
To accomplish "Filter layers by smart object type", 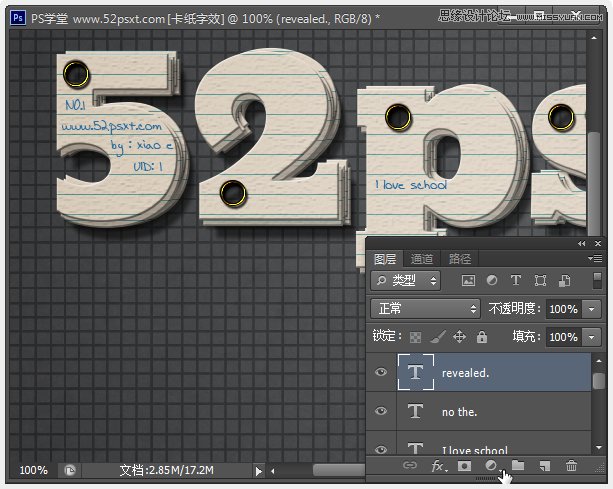I will pyautogui.click(x=564, y=280).
